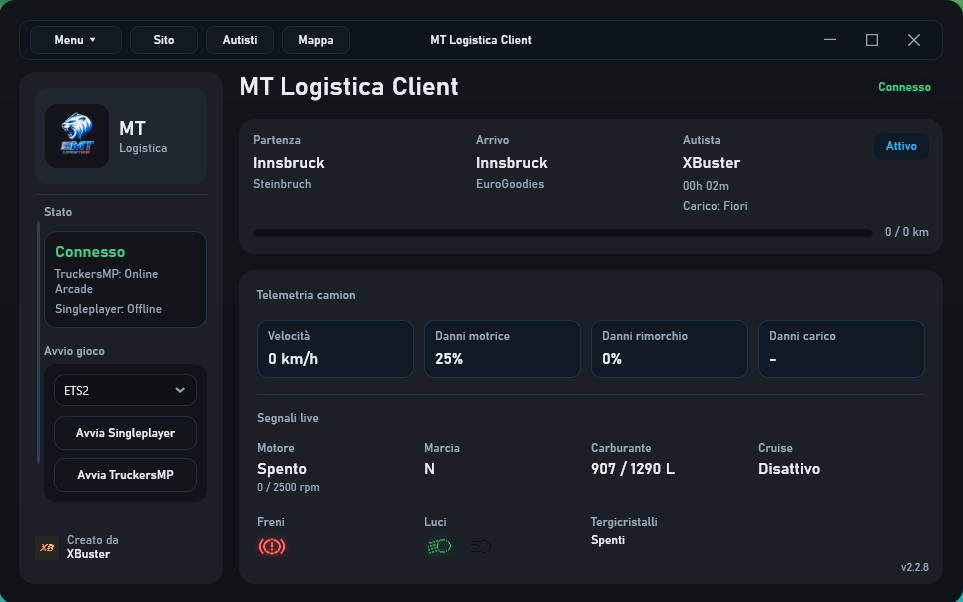Open the Sito page
The width and height of the screenshot is (963, 602).
tap(163, 40)
